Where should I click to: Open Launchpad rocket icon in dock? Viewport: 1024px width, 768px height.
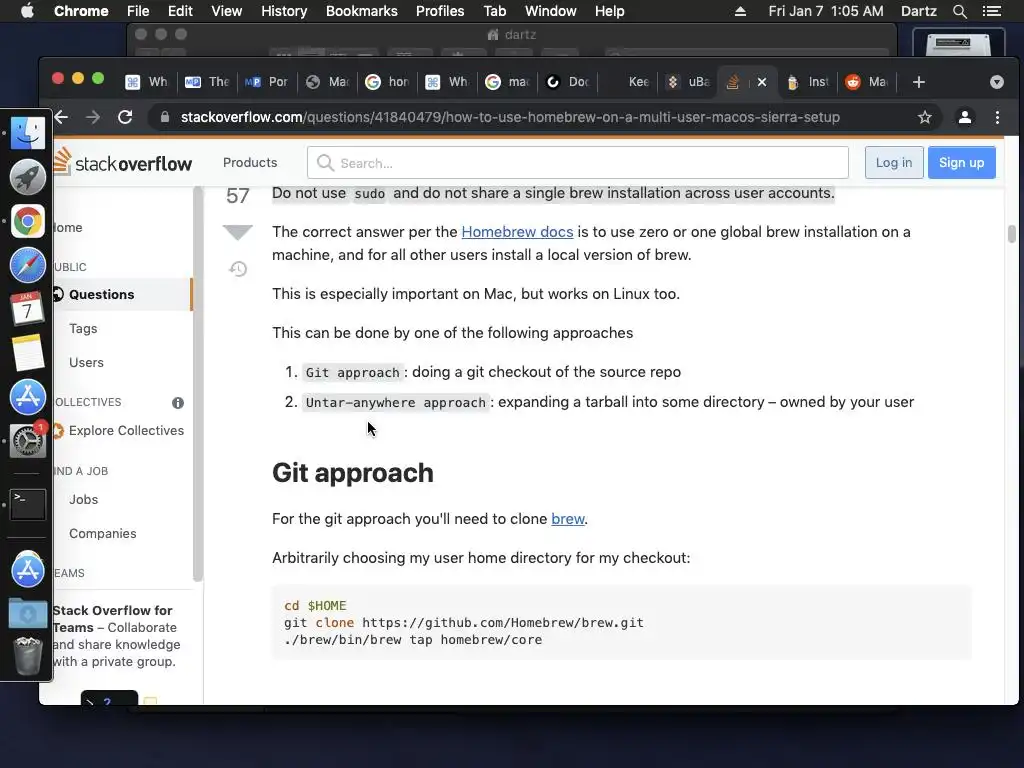click(27, 177)
